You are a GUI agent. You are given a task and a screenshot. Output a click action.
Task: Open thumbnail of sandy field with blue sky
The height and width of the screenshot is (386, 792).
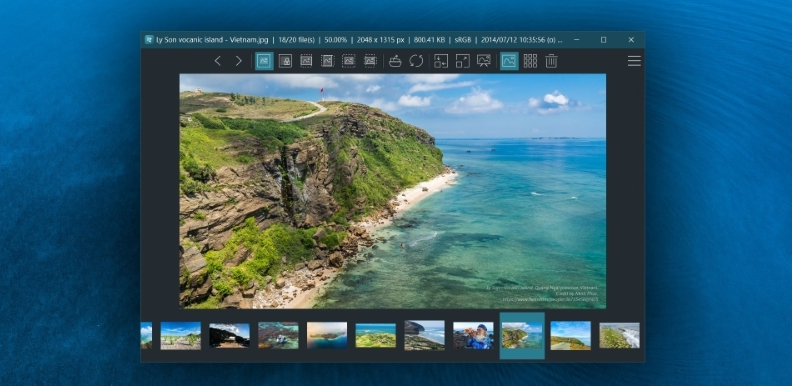pos(180,335)
